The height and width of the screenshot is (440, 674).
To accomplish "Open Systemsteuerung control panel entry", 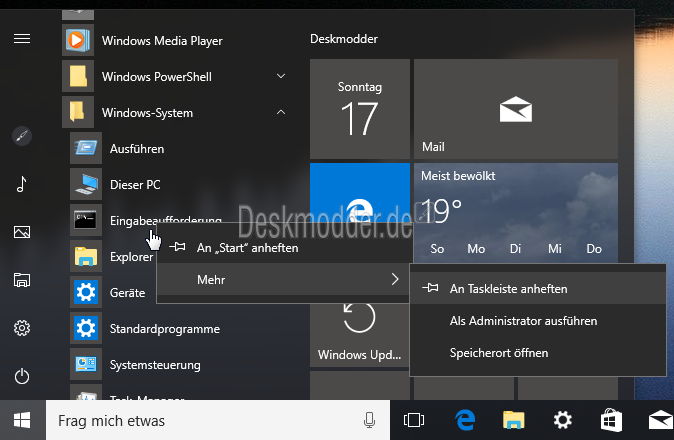I will tap(181, 365).
